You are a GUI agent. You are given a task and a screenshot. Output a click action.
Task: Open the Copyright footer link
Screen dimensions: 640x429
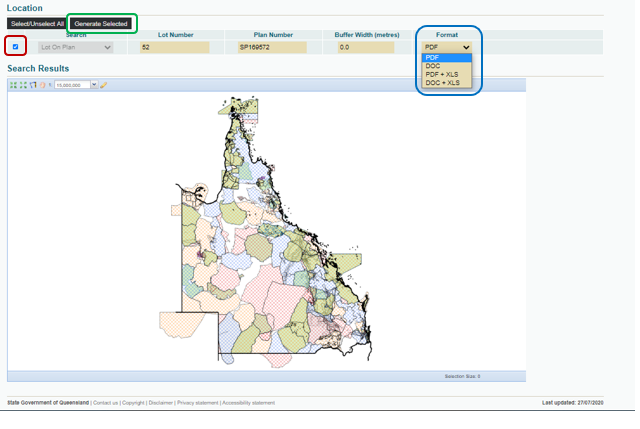coord(133,403)
